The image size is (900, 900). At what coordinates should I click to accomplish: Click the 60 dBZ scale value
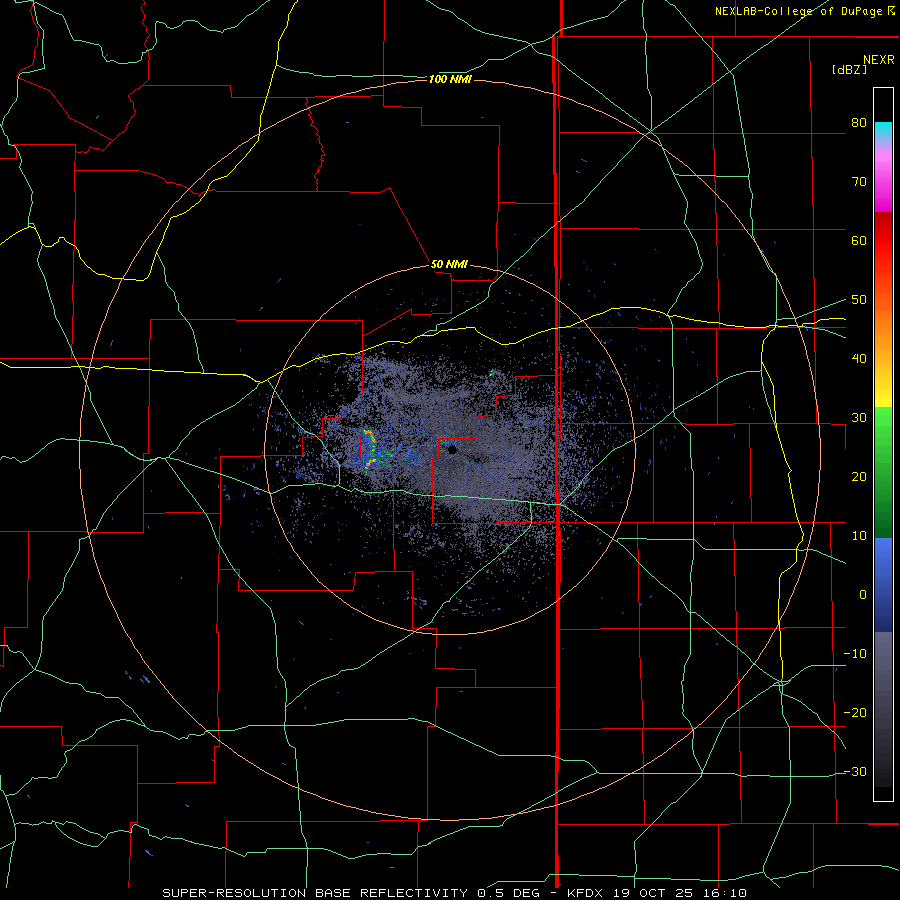859,241
